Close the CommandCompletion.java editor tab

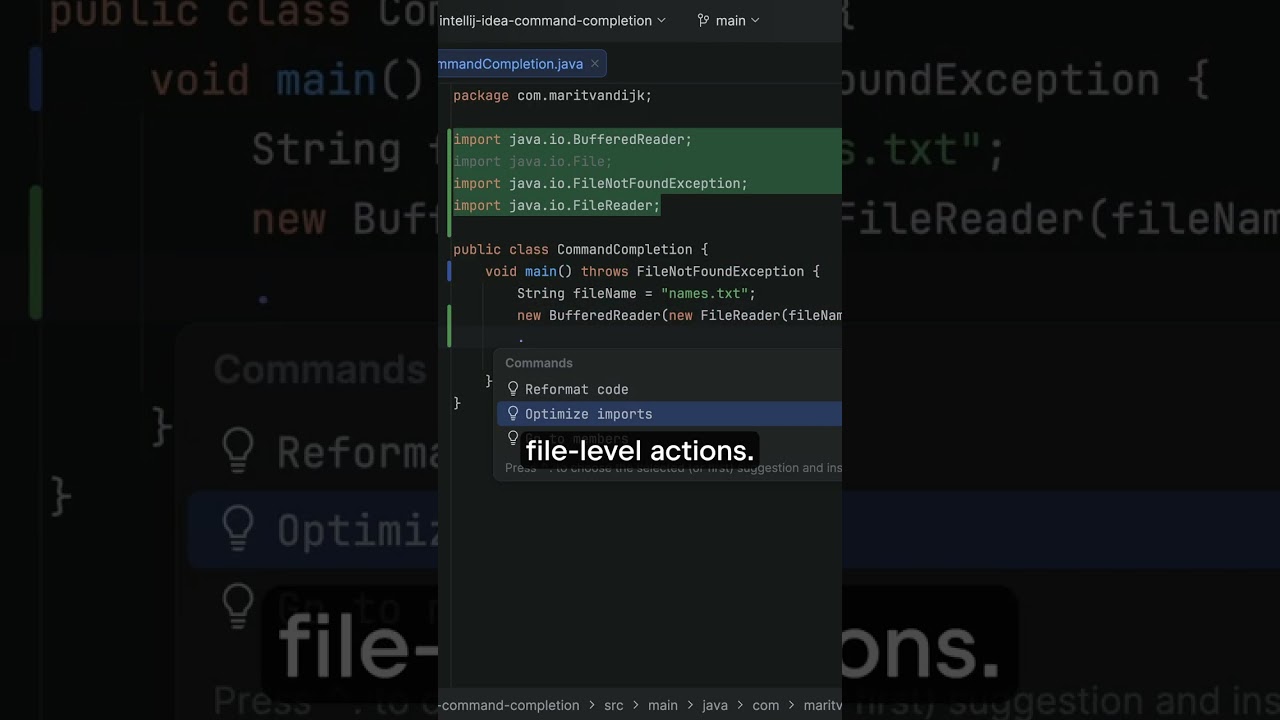(594, 63)
